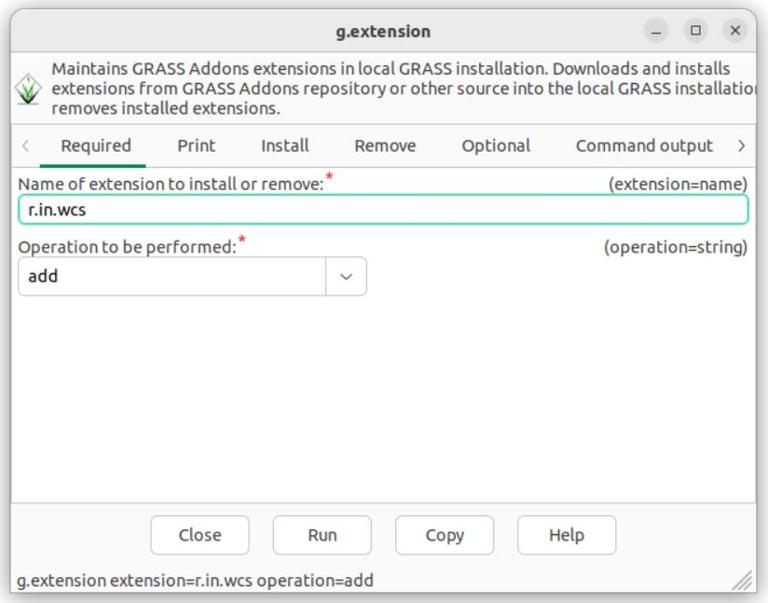
Task: Minimize the g.extension window
Action: click(x=656, y=31)
